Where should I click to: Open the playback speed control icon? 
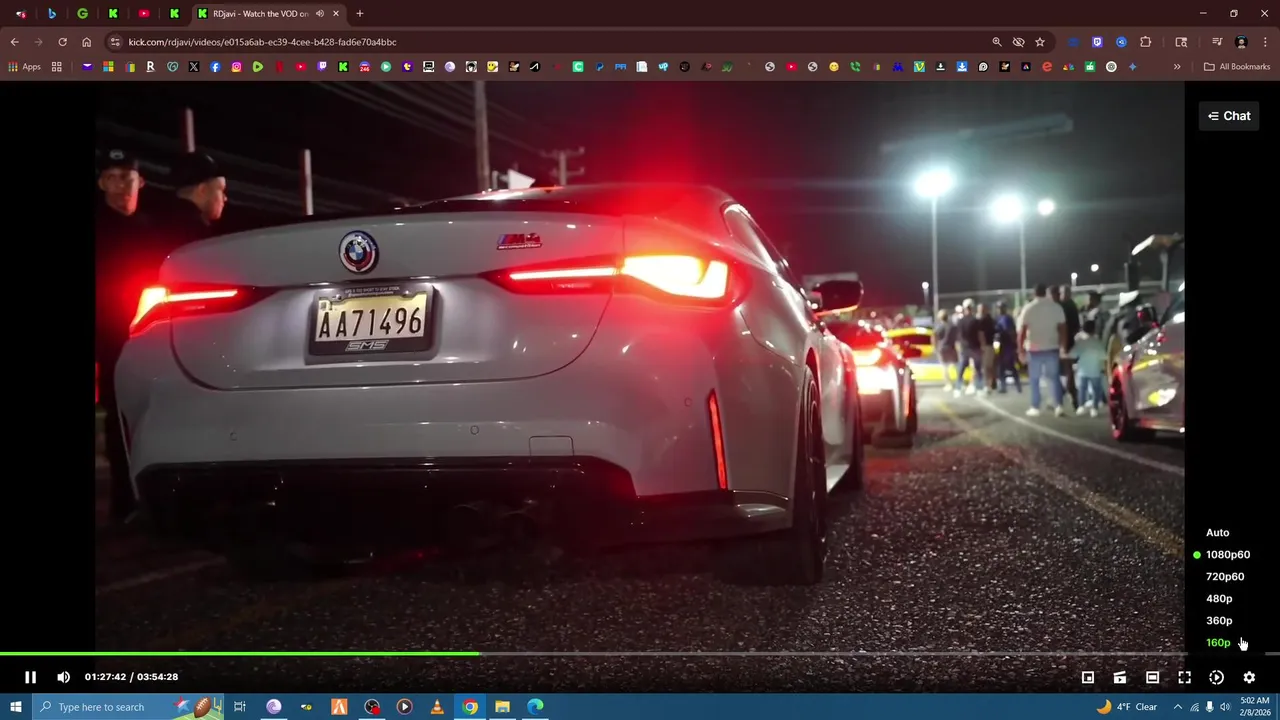click(x=1216, y=677)
